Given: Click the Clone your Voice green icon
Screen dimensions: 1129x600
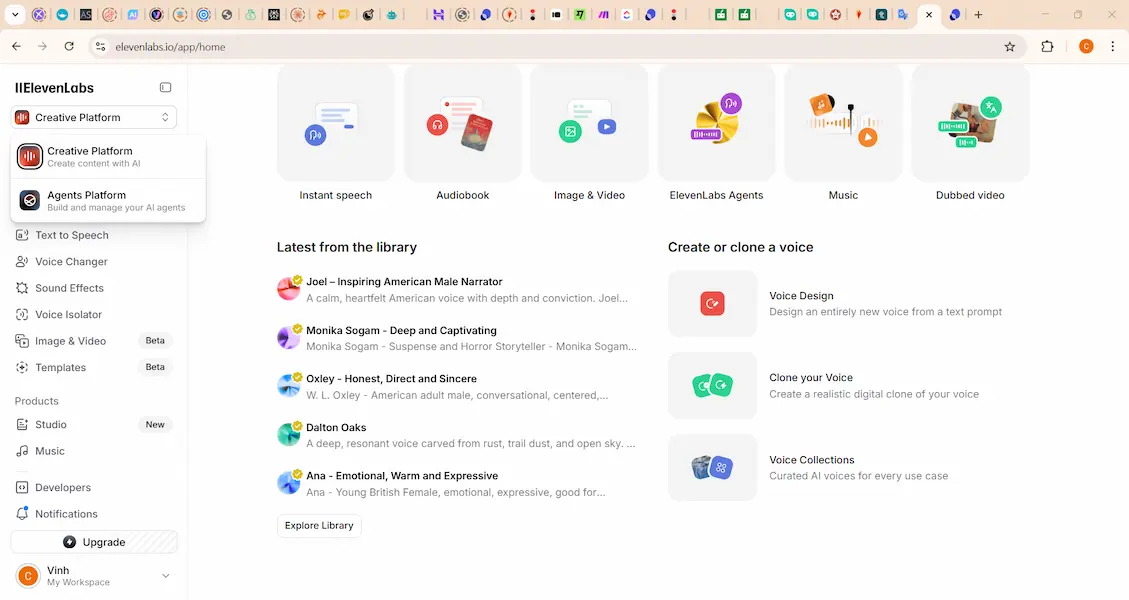Looking at the screenshot, I should tap(712, 385).
